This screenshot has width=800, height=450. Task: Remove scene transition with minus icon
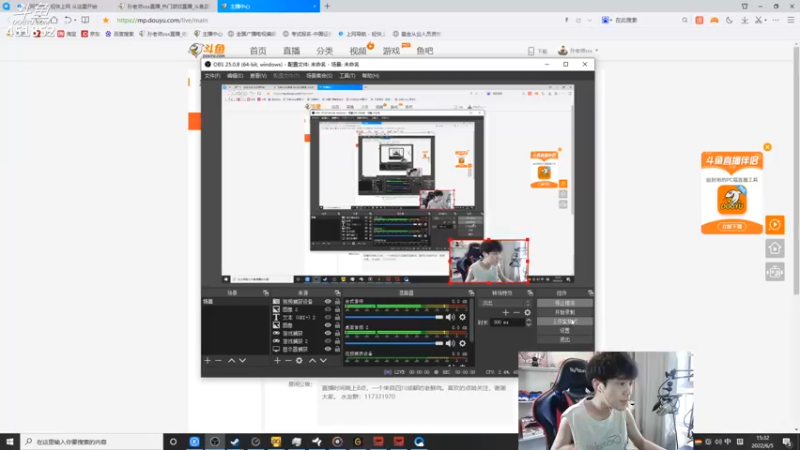(x=516, y=312)
